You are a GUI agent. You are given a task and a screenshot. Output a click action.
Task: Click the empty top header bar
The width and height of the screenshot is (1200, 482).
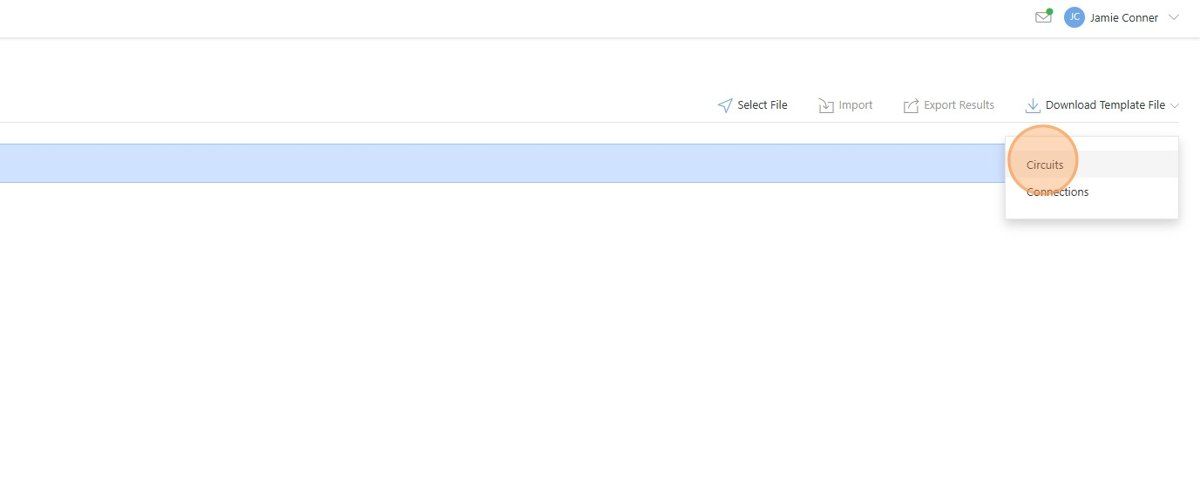pyautogui.click(x=500, y=18)
